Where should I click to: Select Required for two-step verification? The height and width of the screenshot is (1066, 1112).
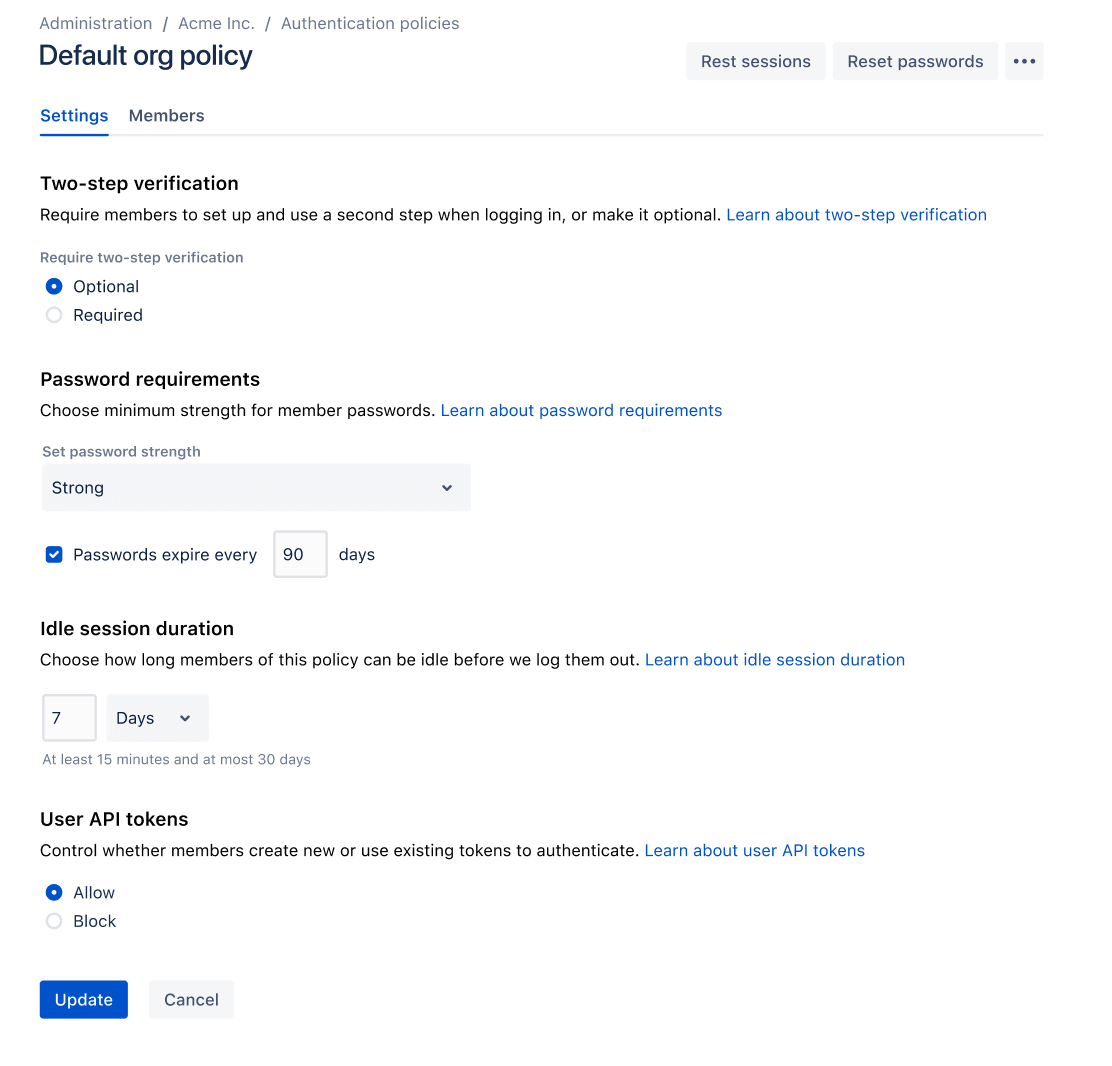(53, 314)
